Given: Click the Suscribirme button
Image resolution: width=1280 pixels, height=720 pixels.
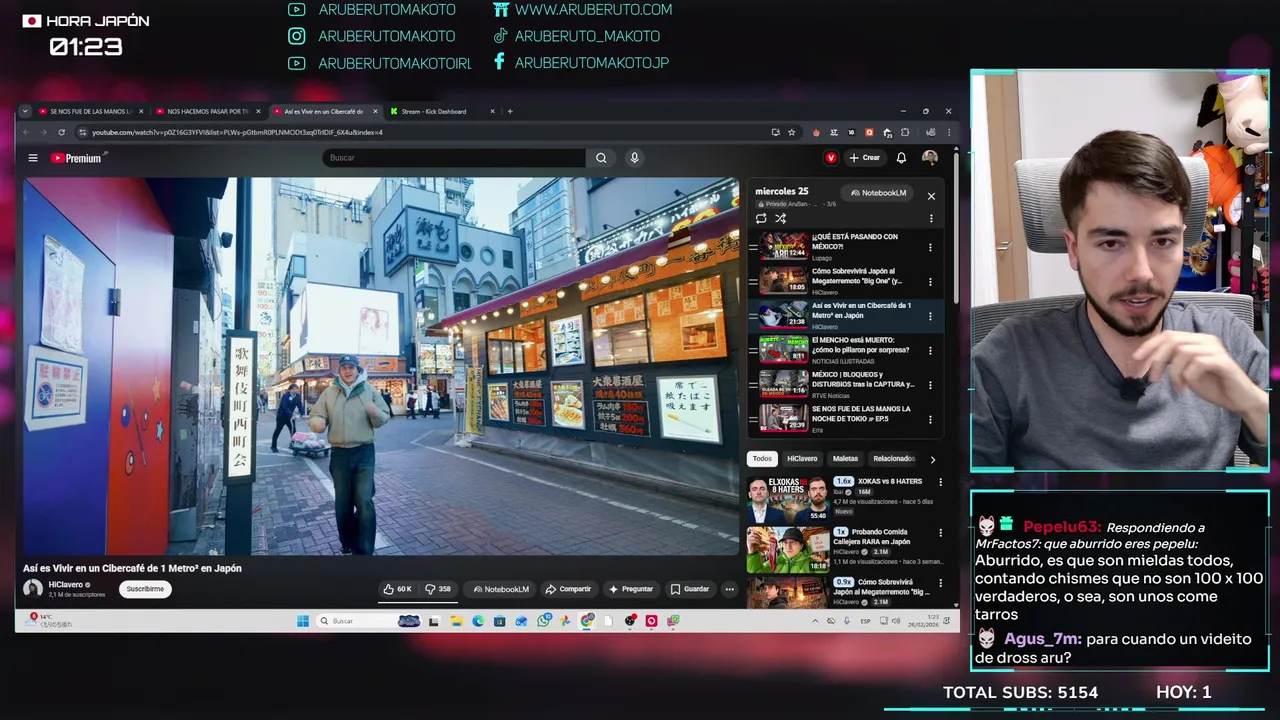Looking at the screenshot, I should coord(145,589).
